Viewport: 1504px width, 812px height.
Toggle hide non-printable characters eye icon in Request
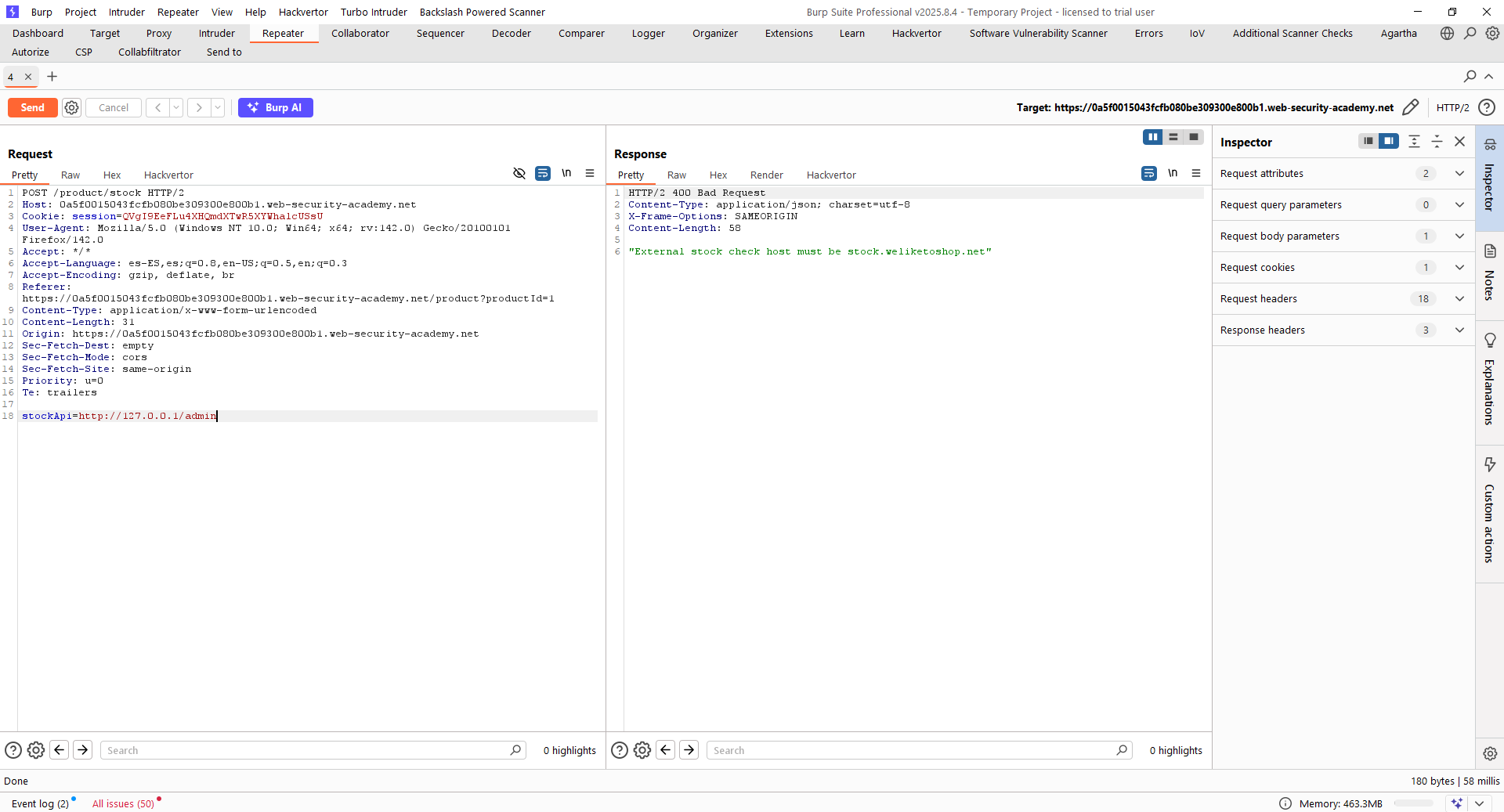[x=519, y=173]
